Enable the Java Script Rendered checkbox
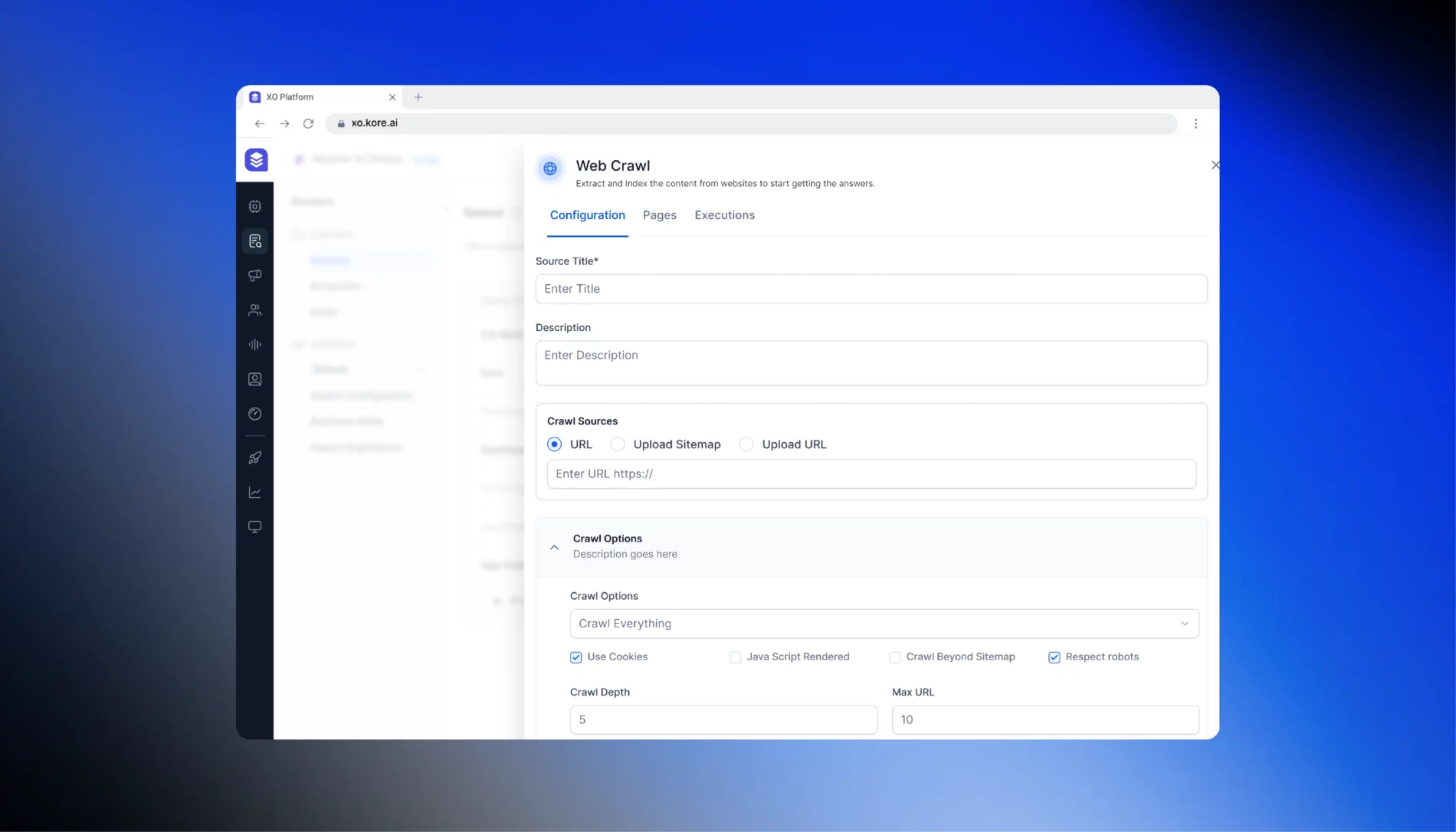 735,657
